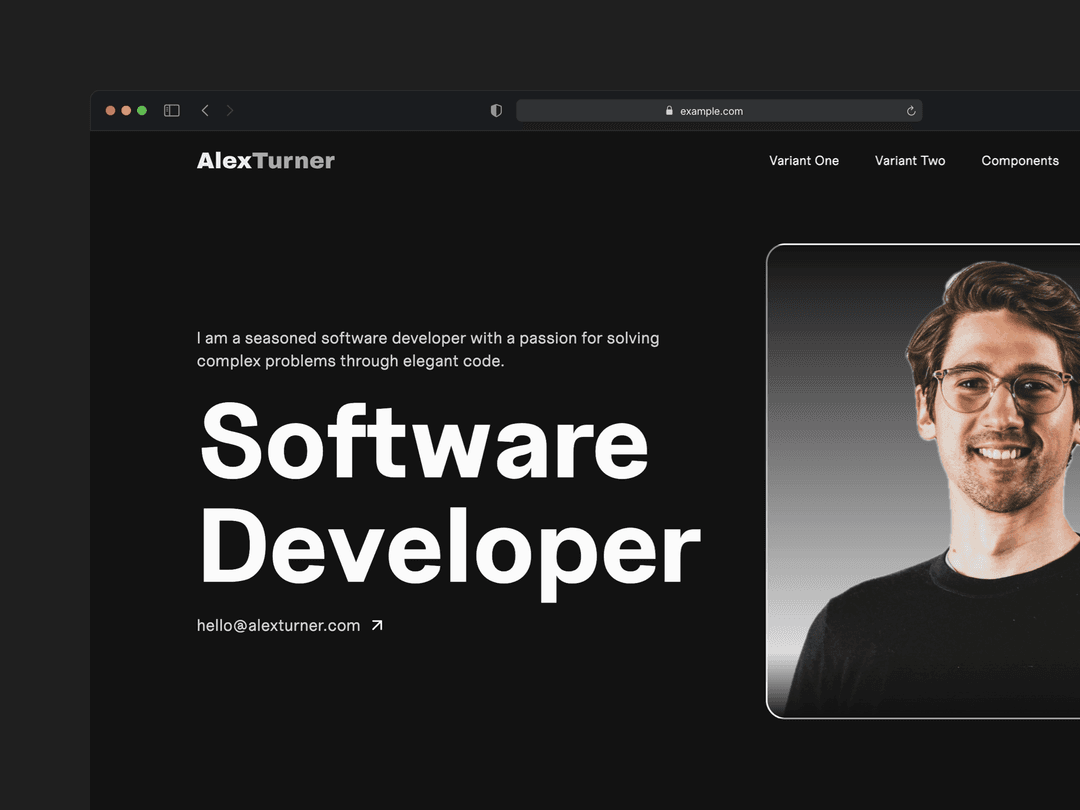The image size is (1080, 810).
Task: Select the green traffic light dot
Action: [x=142, y=110]
